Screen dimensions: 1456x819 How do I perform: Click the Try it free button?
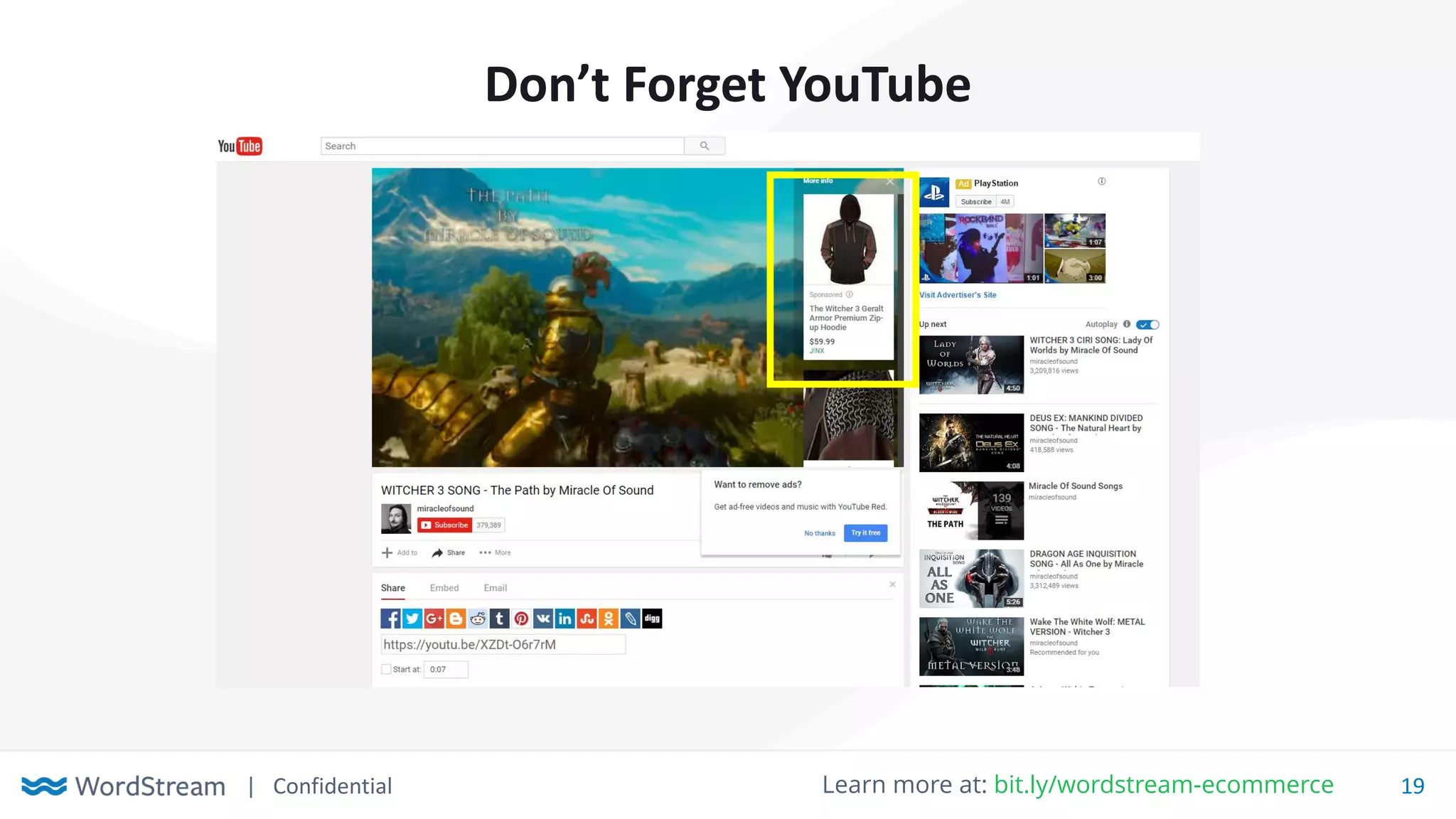click(866, 533)
